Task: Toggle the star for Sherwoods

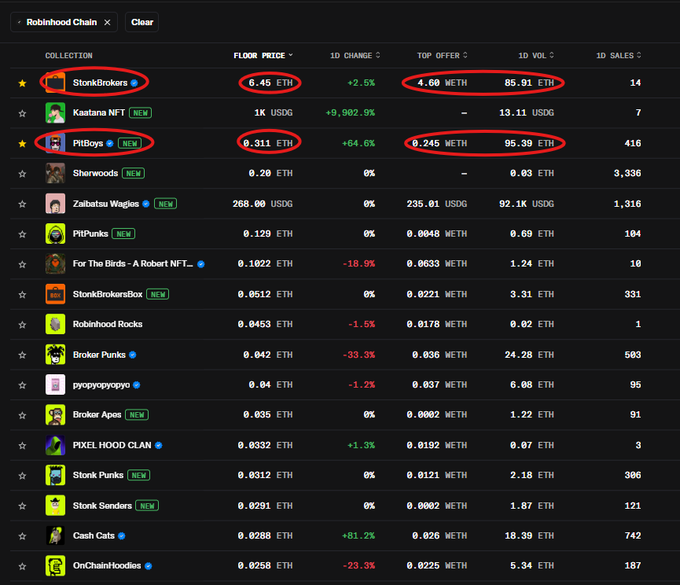Action: pos(23,174)
